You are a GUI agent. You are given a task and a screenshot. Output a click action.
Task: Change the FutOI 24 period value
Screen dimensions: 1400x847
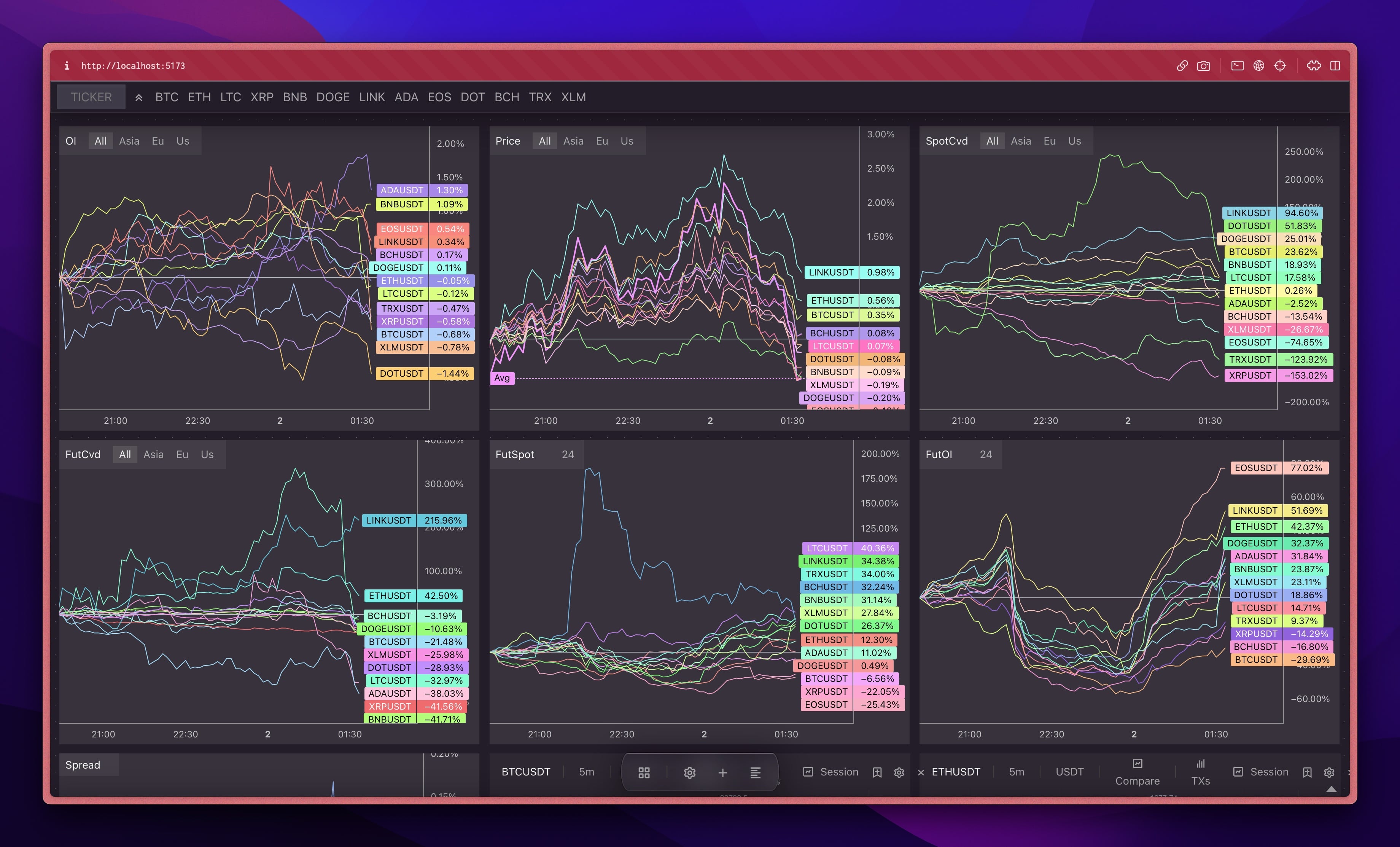[x=986, y=454]
